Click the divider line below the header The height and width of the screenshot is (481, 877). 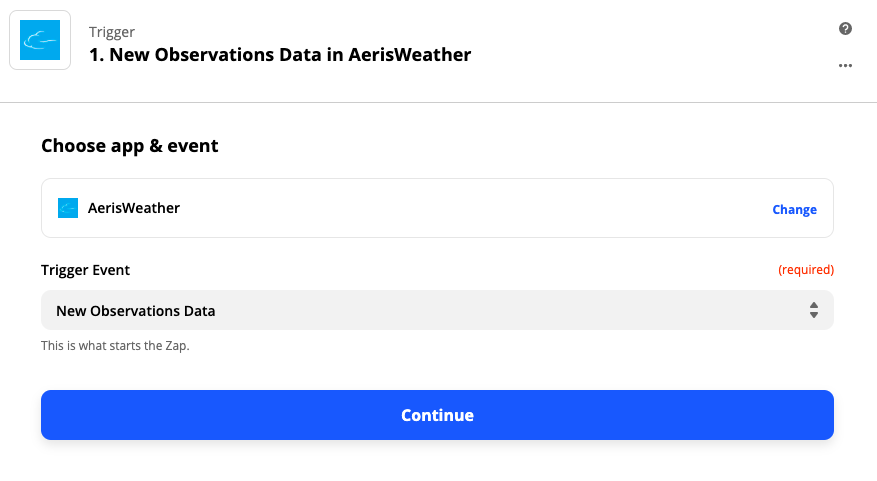click(x=438, y=102)
